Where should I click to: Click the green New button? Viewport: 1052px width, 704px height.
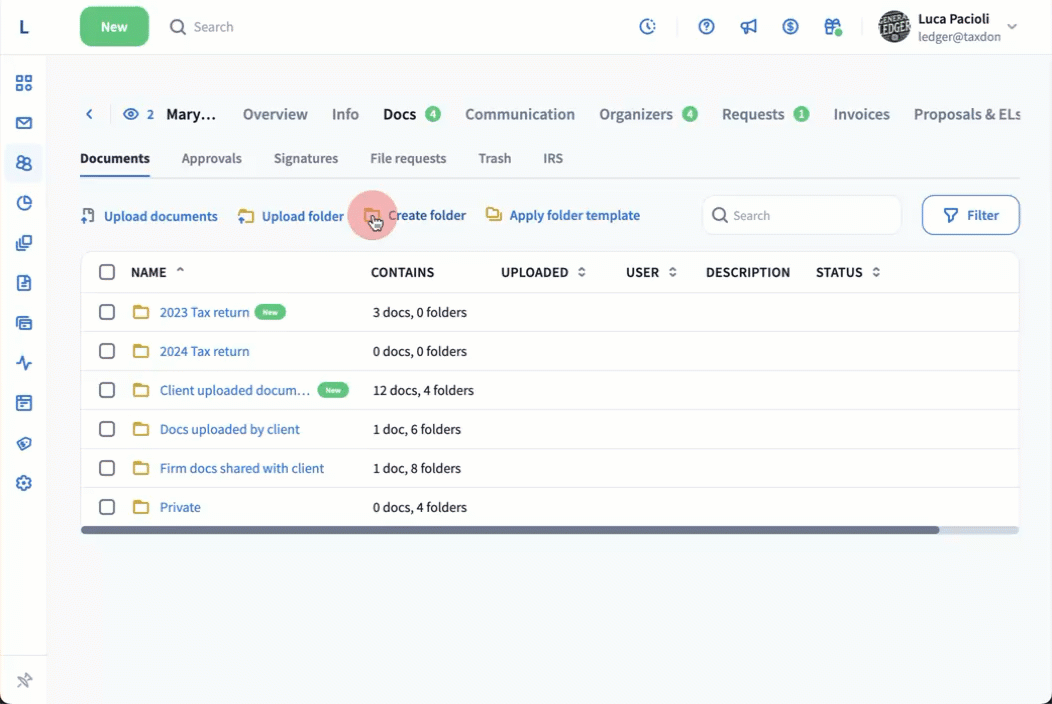[114, 27]
